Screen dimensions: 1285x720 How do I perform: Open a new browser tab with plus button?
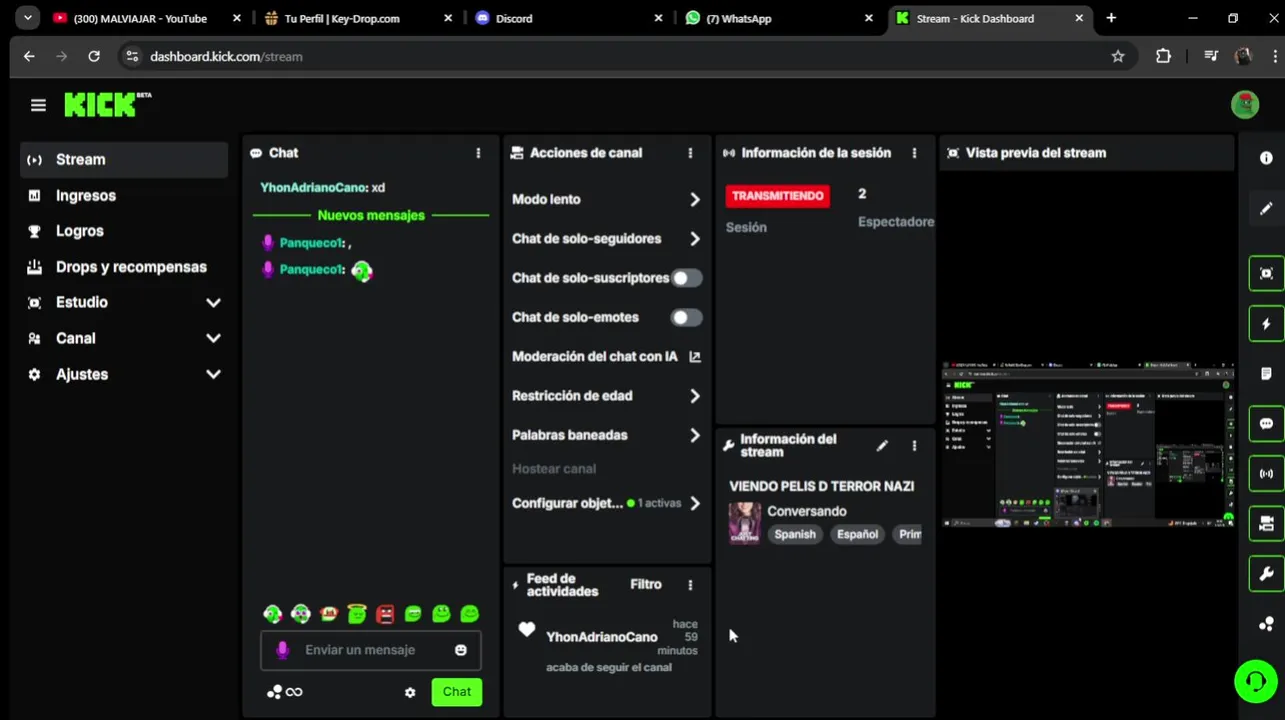pyautogui.click(x=1111, y=18)
